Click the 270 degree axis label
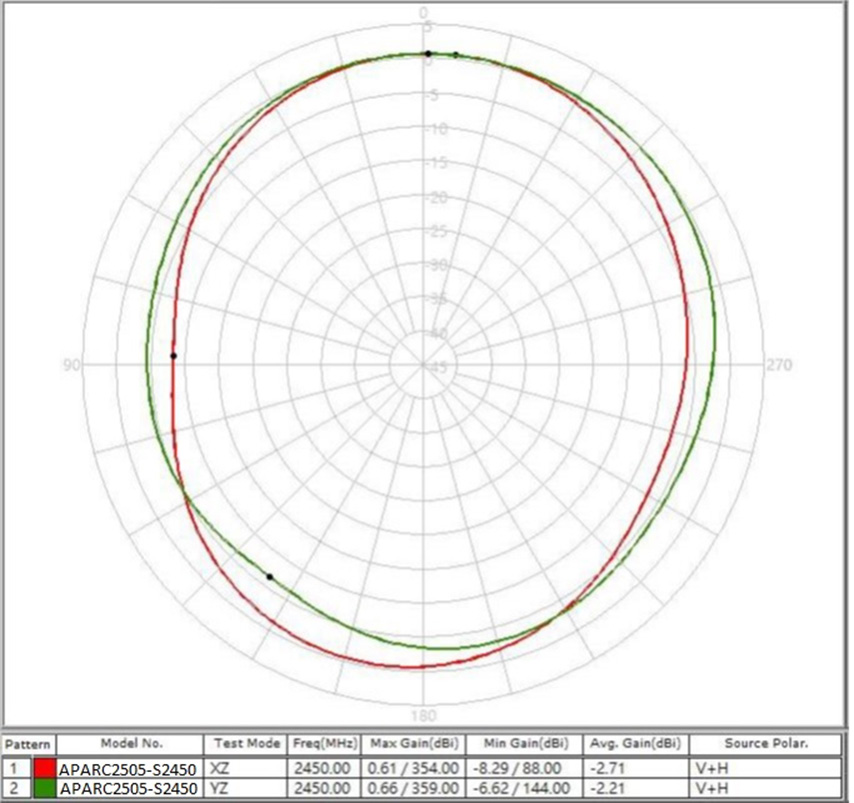The image size is (854, 803). coord(780,365)
